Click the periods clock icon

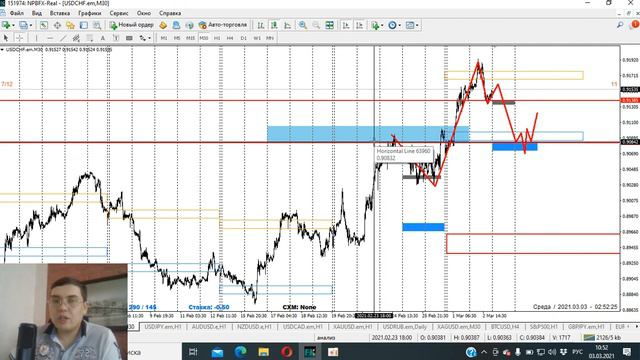point(392,25)
